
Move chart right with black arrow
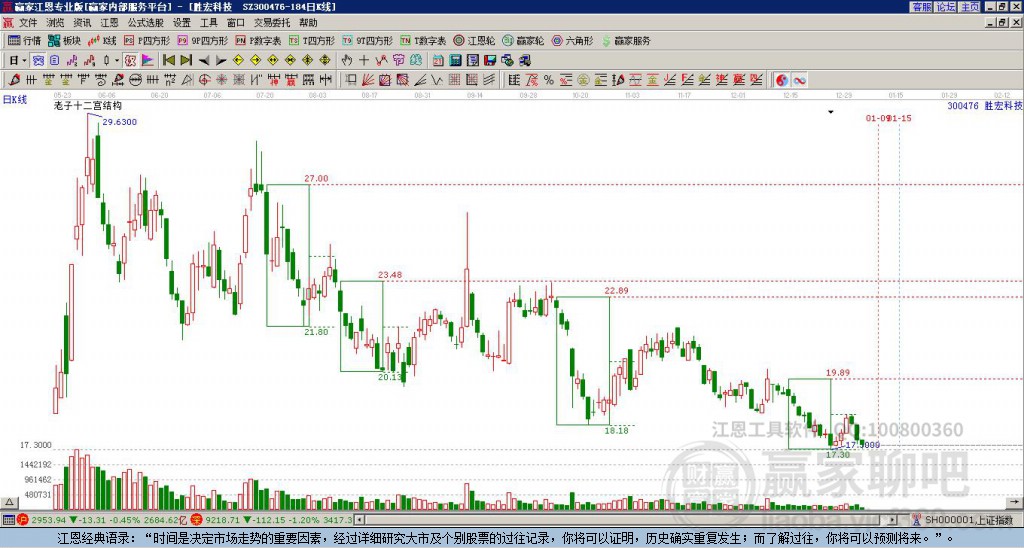(x=221, y=60)
